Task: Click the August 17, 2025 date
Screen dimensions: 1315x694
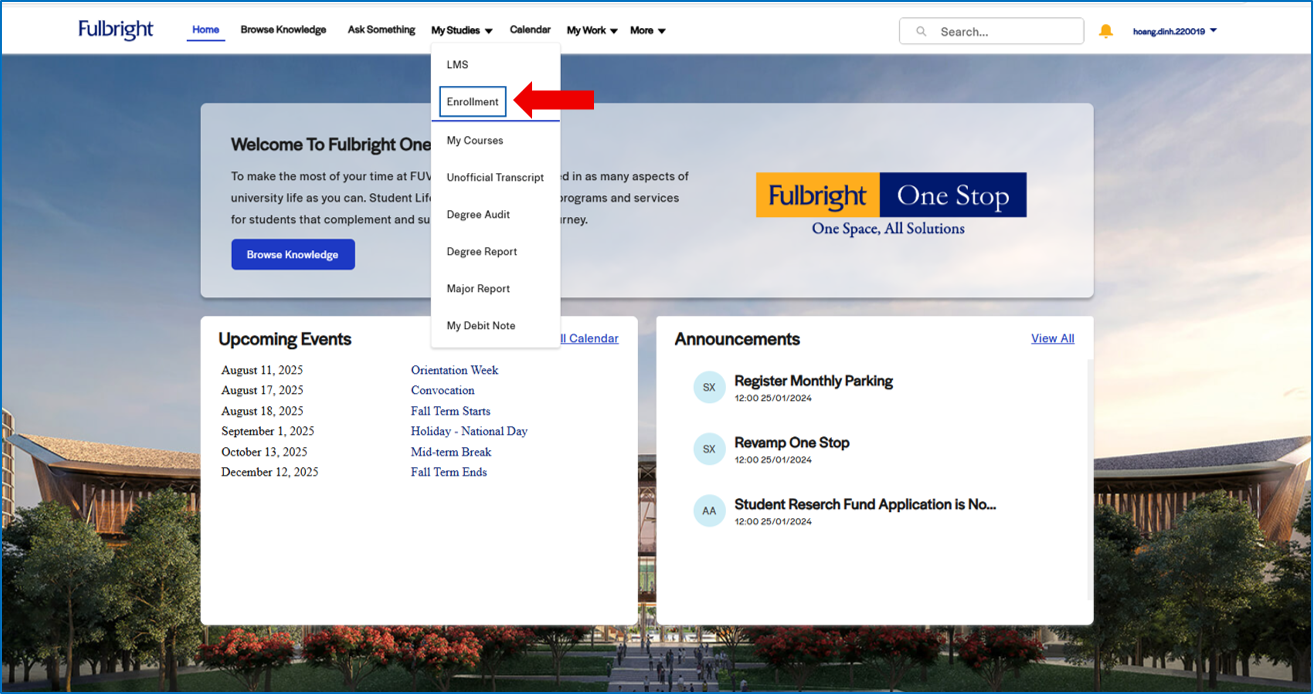Action: point(262,391)
